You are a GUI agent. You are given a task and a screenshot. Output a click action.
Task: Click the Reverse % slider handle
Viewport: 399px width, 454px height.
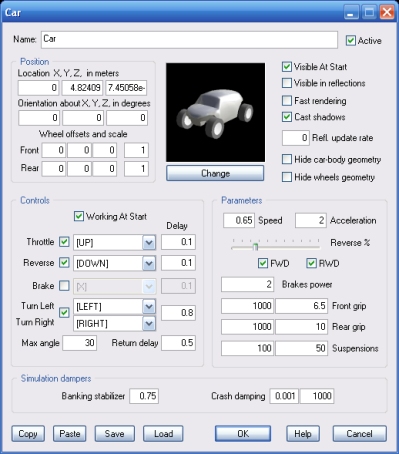click(255, 247)
